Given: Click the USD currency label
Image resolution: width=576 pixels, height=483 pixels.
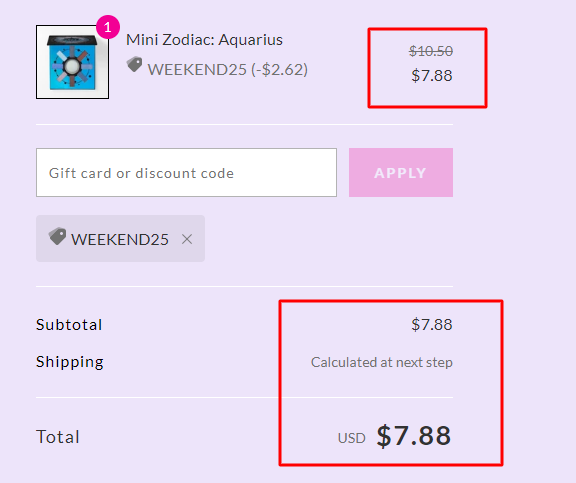Looking at the screenshot, I should point(352,438).
